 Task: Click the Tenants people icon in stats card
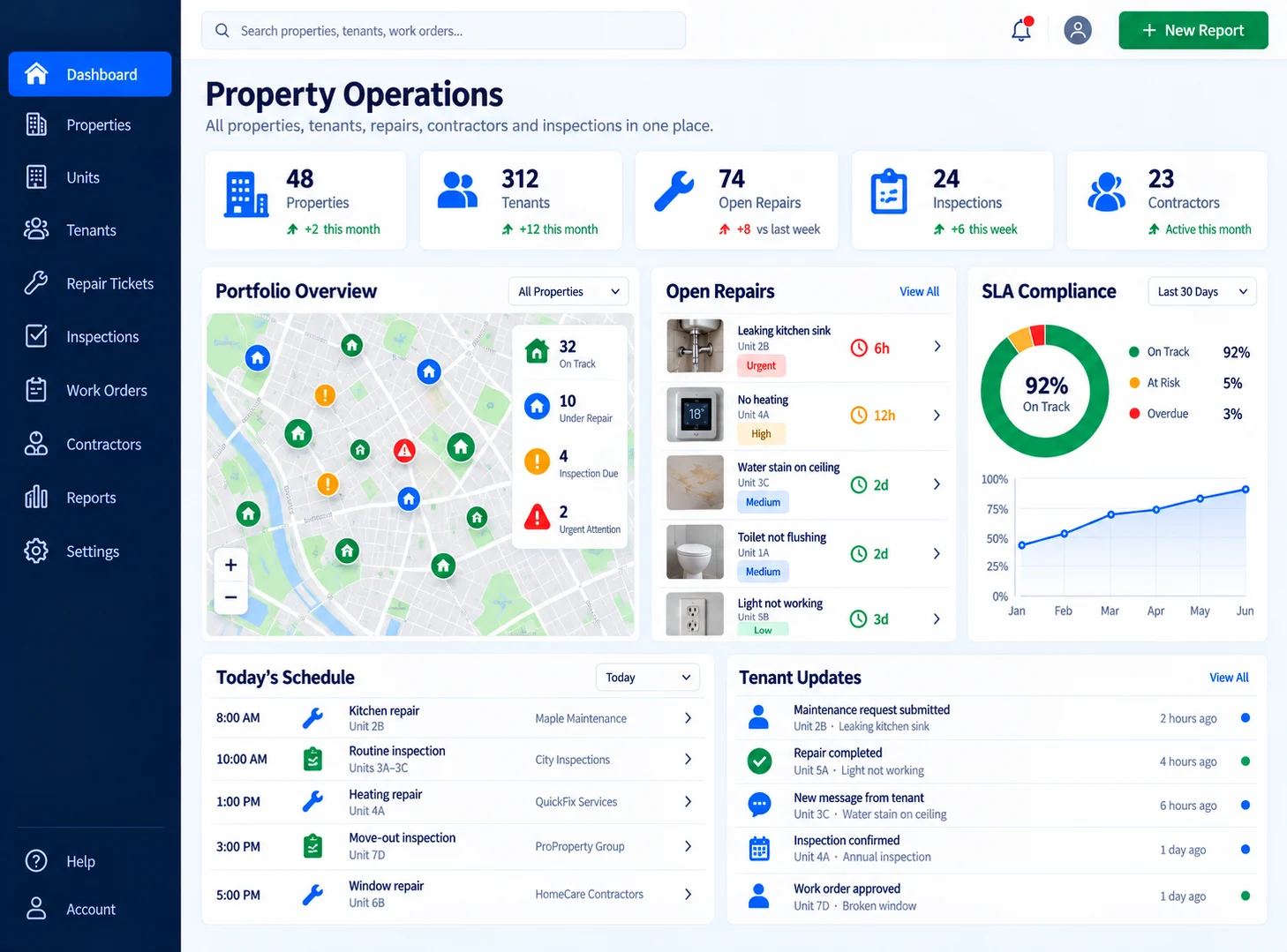click(x=457, y=190)
